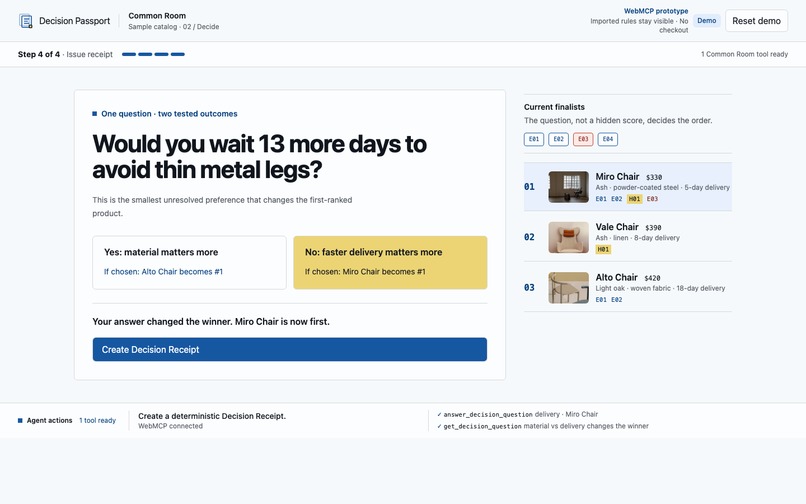
Task: Select Yes: material matters more option
Action: tap(189, 262)
